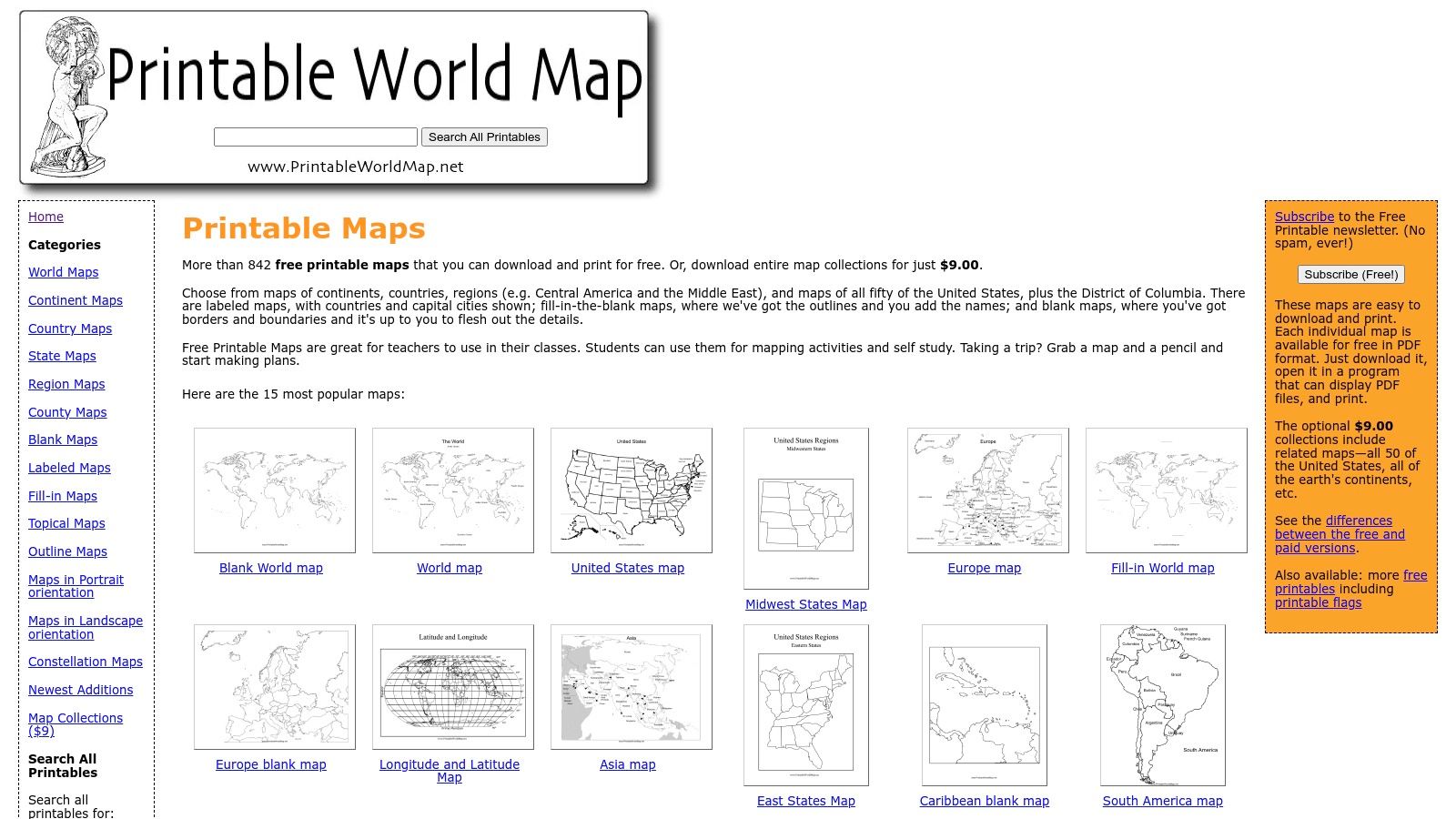Open the World Maps category

pyautogui.click(x=63, y=272)
